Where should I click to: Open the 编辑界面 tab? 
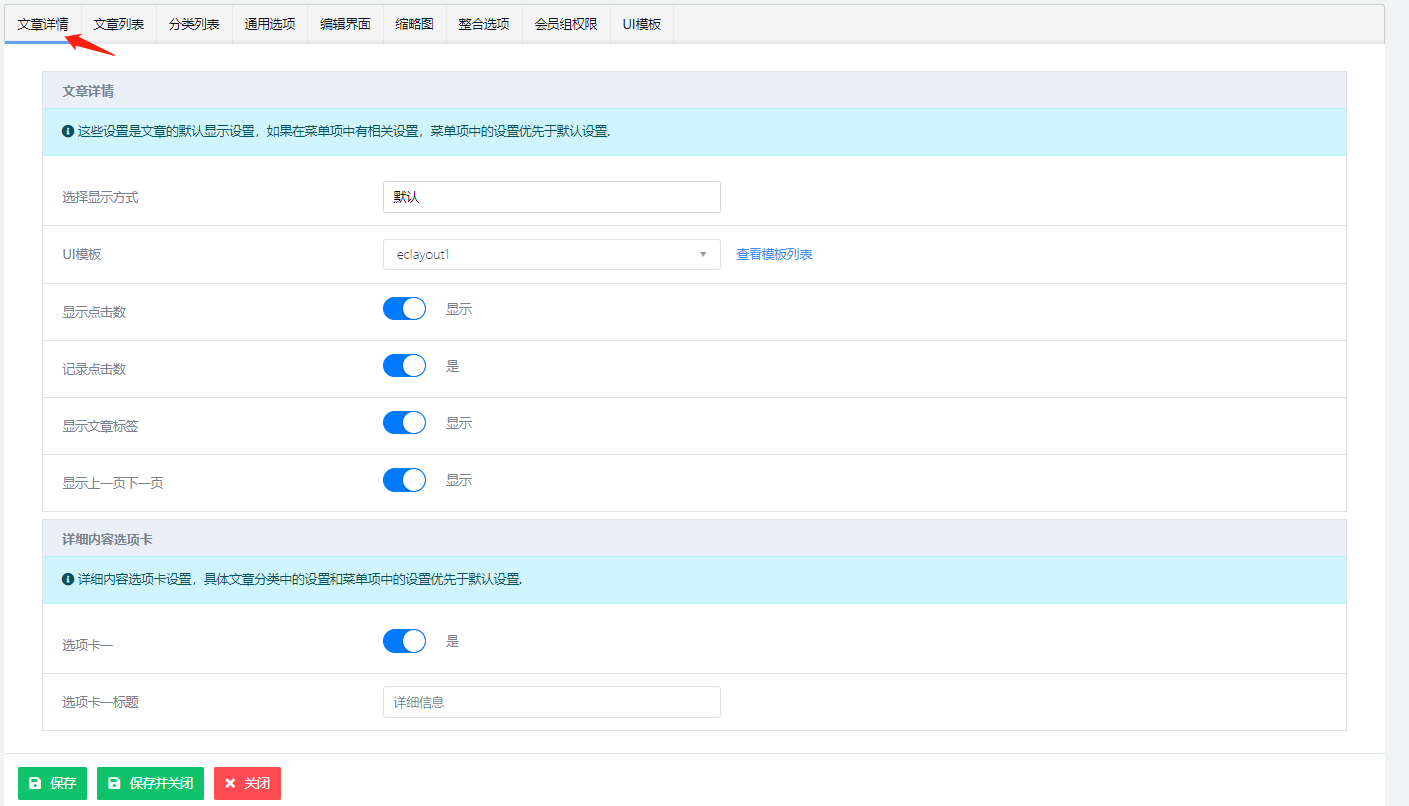(345, 24)
